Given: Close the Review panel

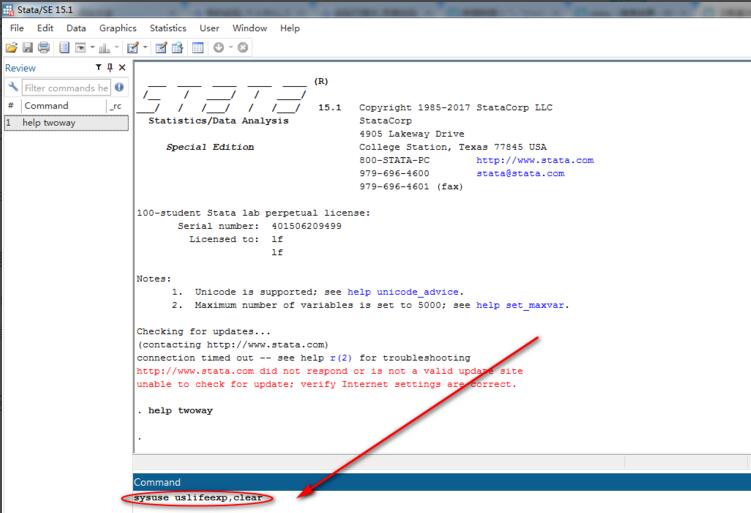Looking at the screenshot, I should tap(122, 68).
